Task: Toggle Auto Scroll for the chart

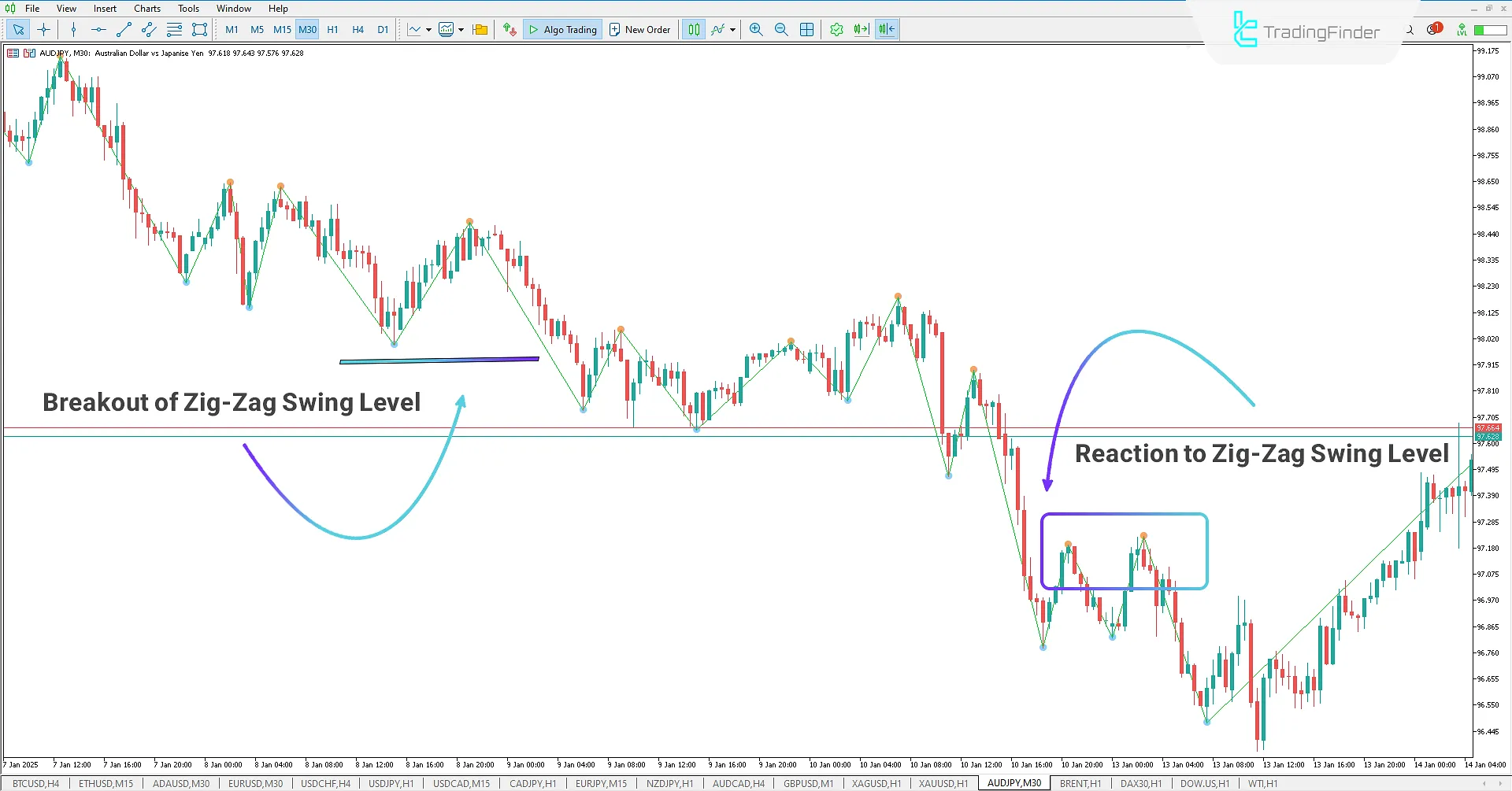Action: (860, 29)
